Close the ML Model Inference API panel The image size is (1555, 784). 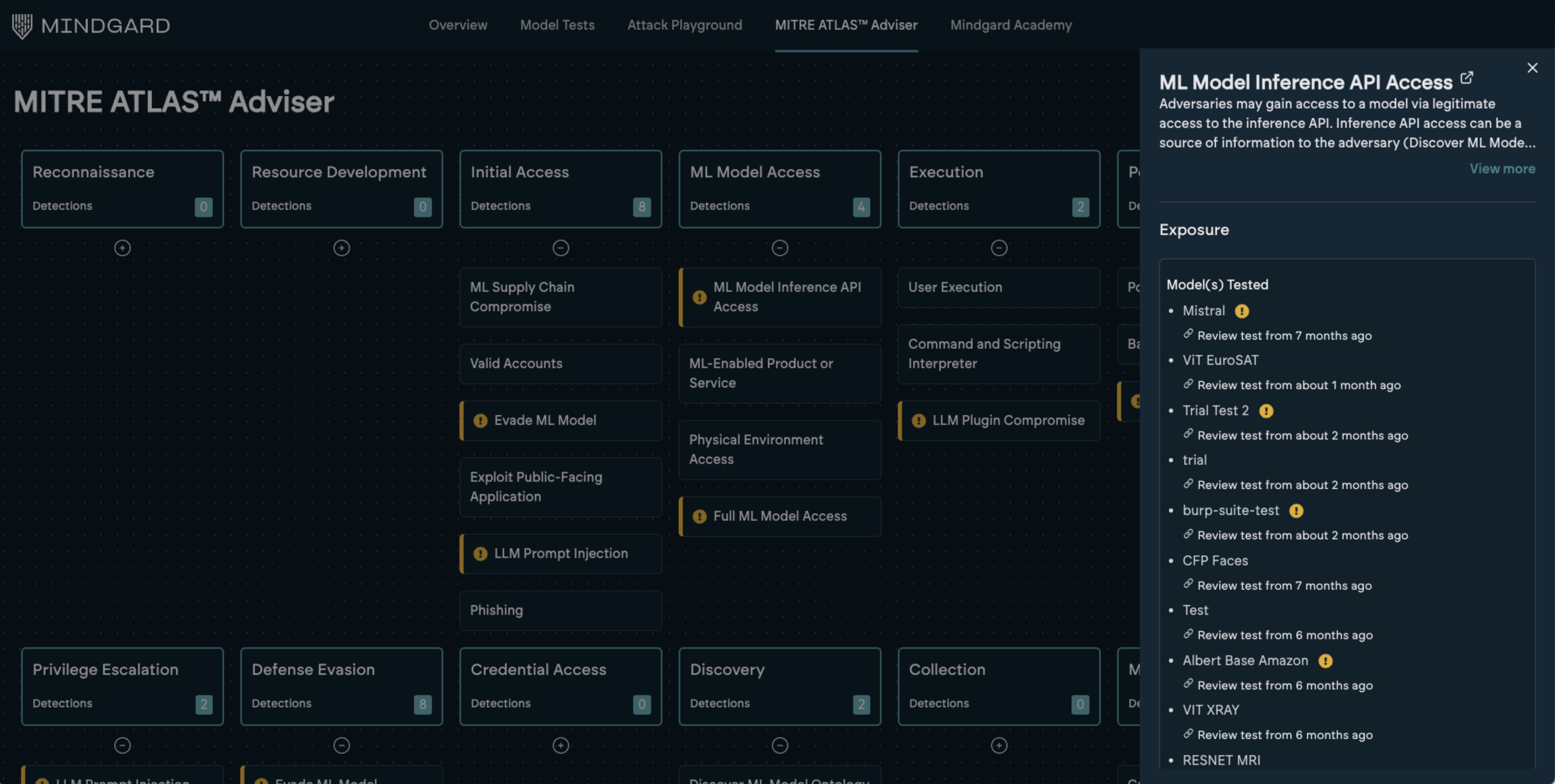[x=1532, y=68]
